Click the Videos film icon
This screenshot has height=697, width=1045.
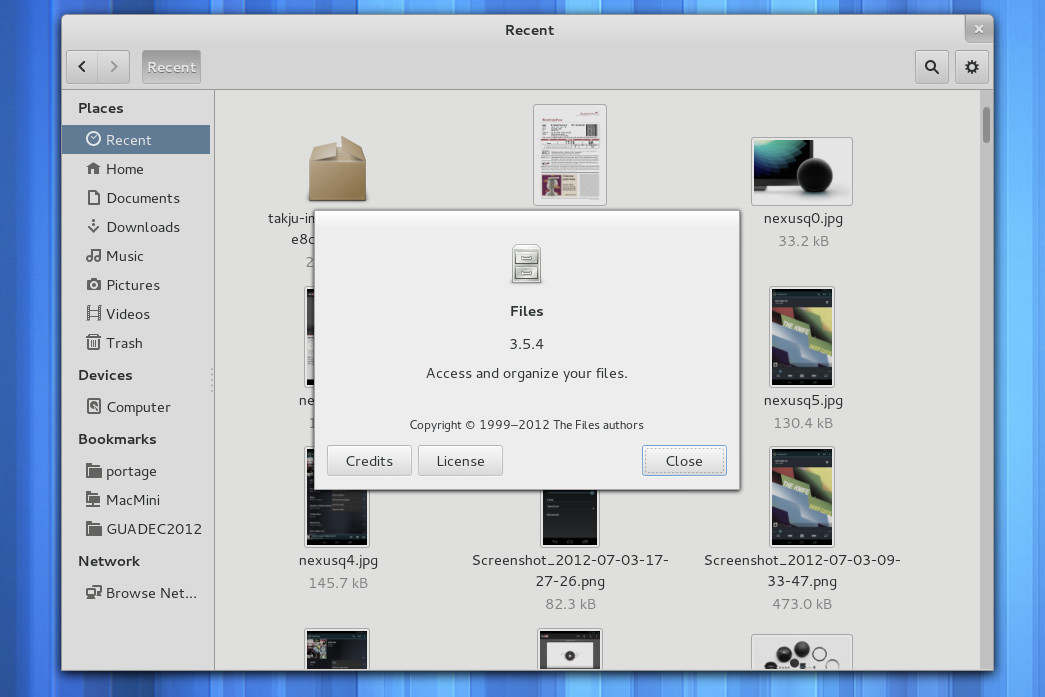pos(94,313)
